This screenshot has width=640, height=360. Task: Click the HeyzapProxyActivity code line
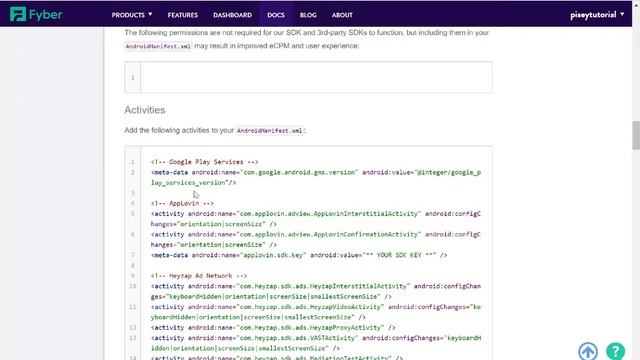click(273, 328)
